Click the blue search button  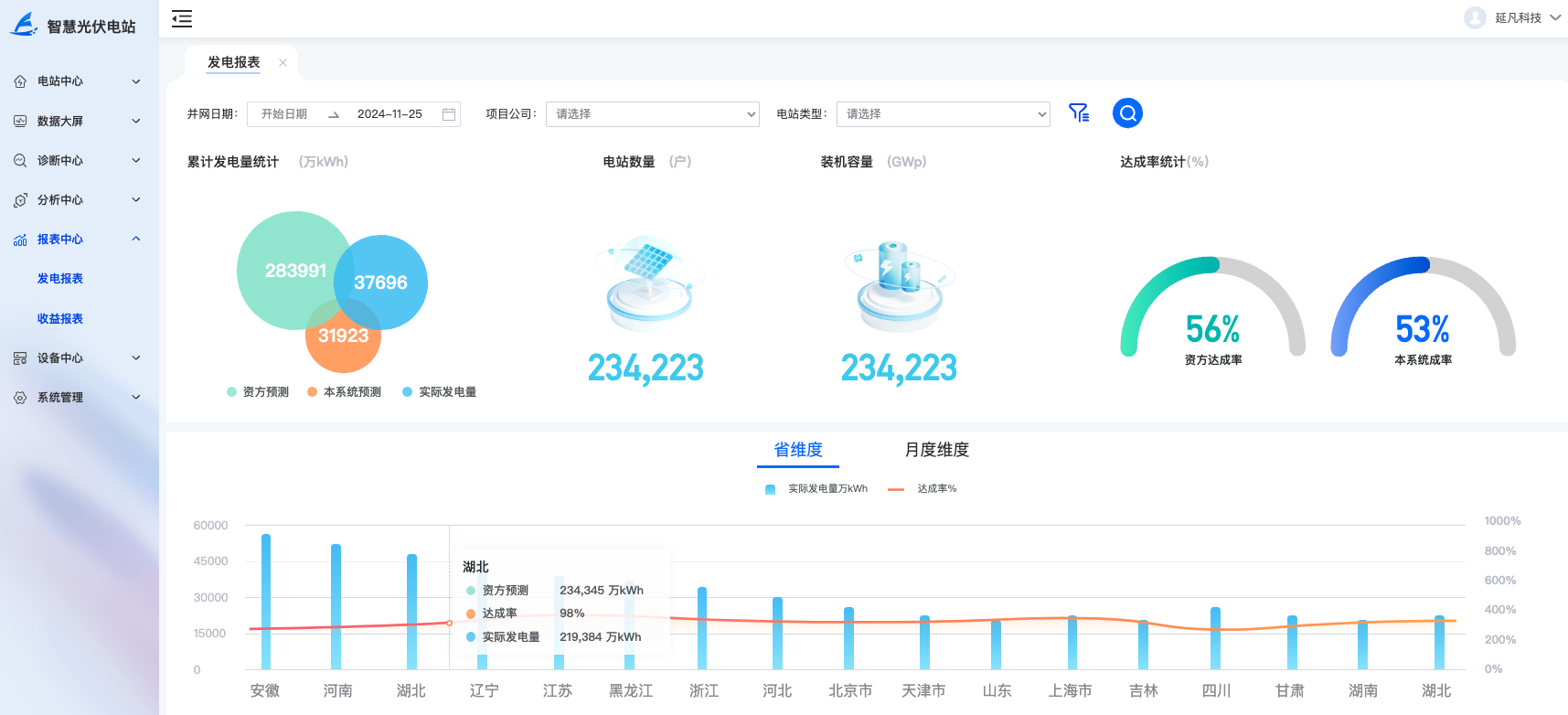coord(1127,113)
